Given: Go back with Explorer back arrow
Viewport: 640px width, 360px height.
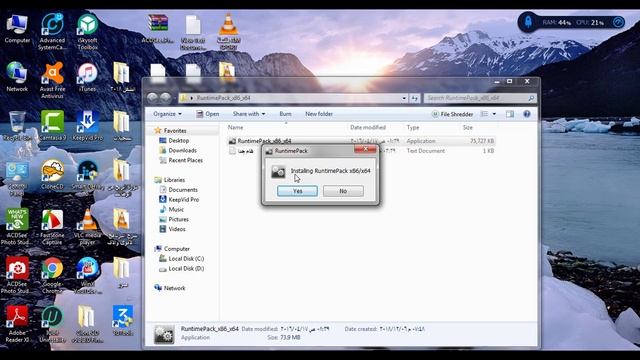Looking at the screenshot, I should coord(153,98).
